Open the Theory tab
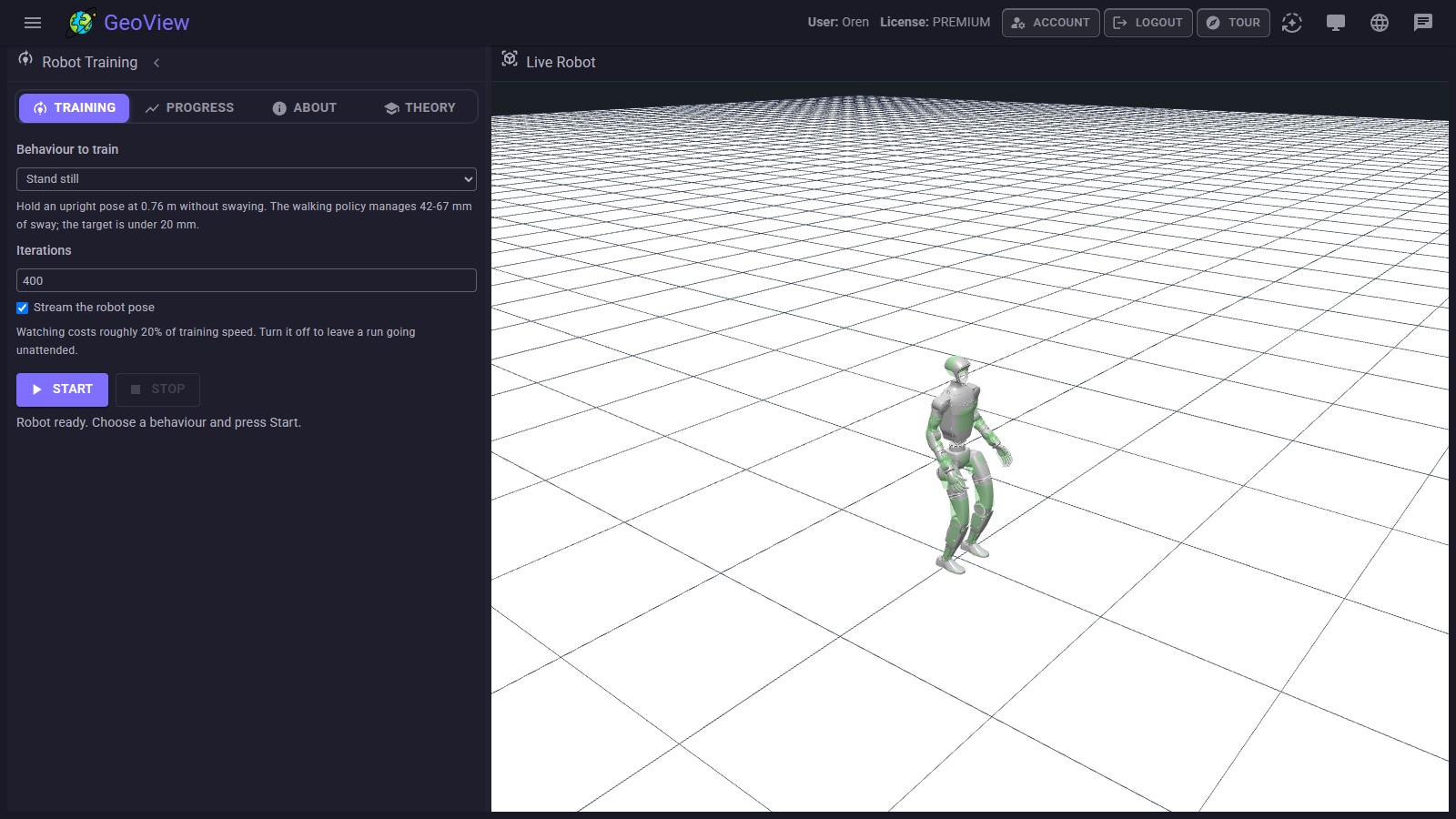1456x819 pixels. 419,107
